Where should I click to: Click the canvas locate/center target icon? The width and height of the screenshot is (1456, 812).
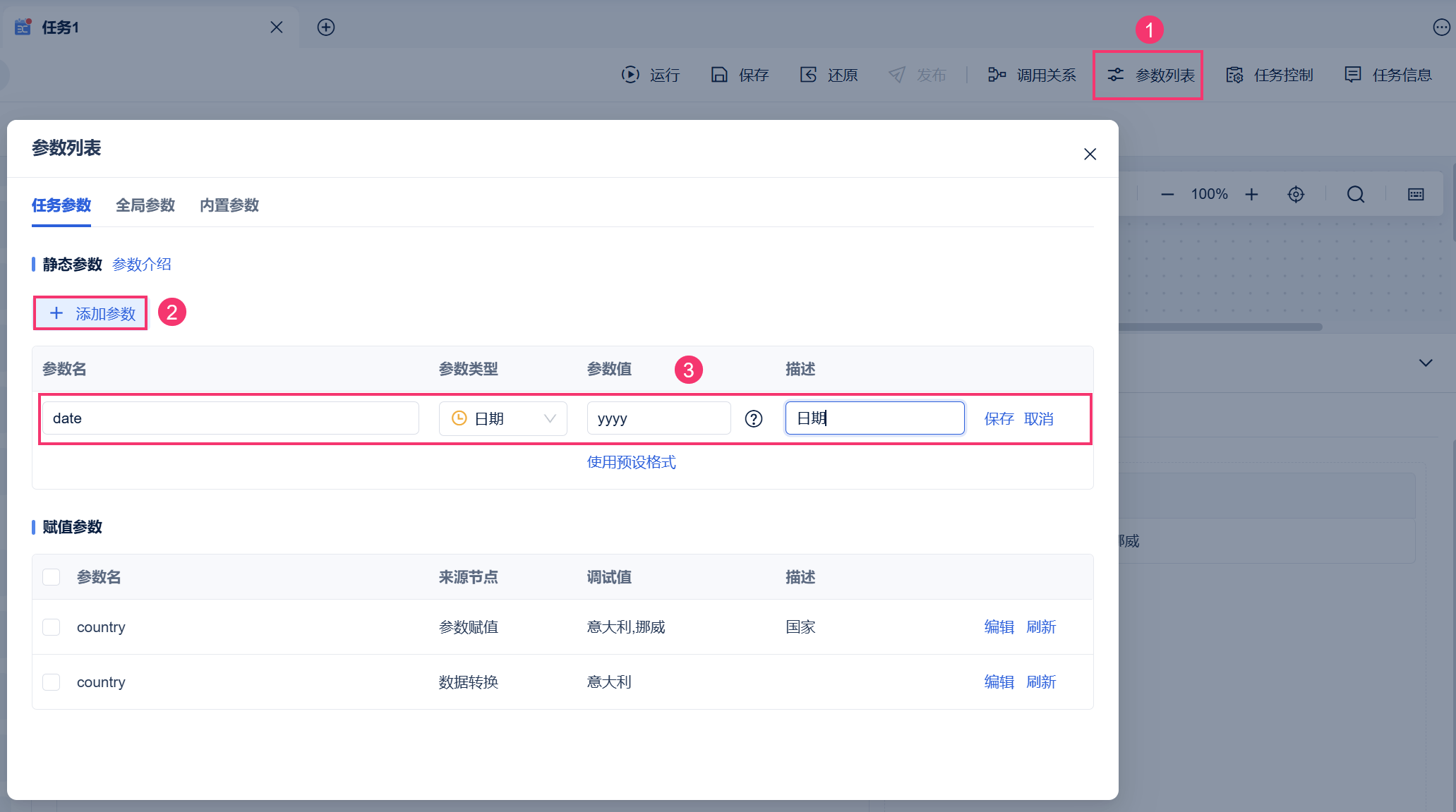tap(1296, 194)
